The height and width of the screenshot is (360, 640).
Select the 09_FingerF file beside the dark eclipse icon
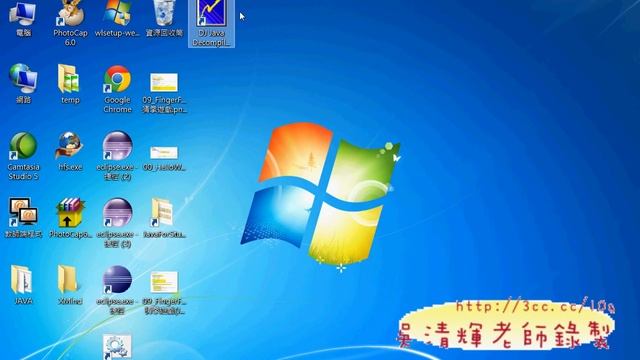(x=164, y=292)
